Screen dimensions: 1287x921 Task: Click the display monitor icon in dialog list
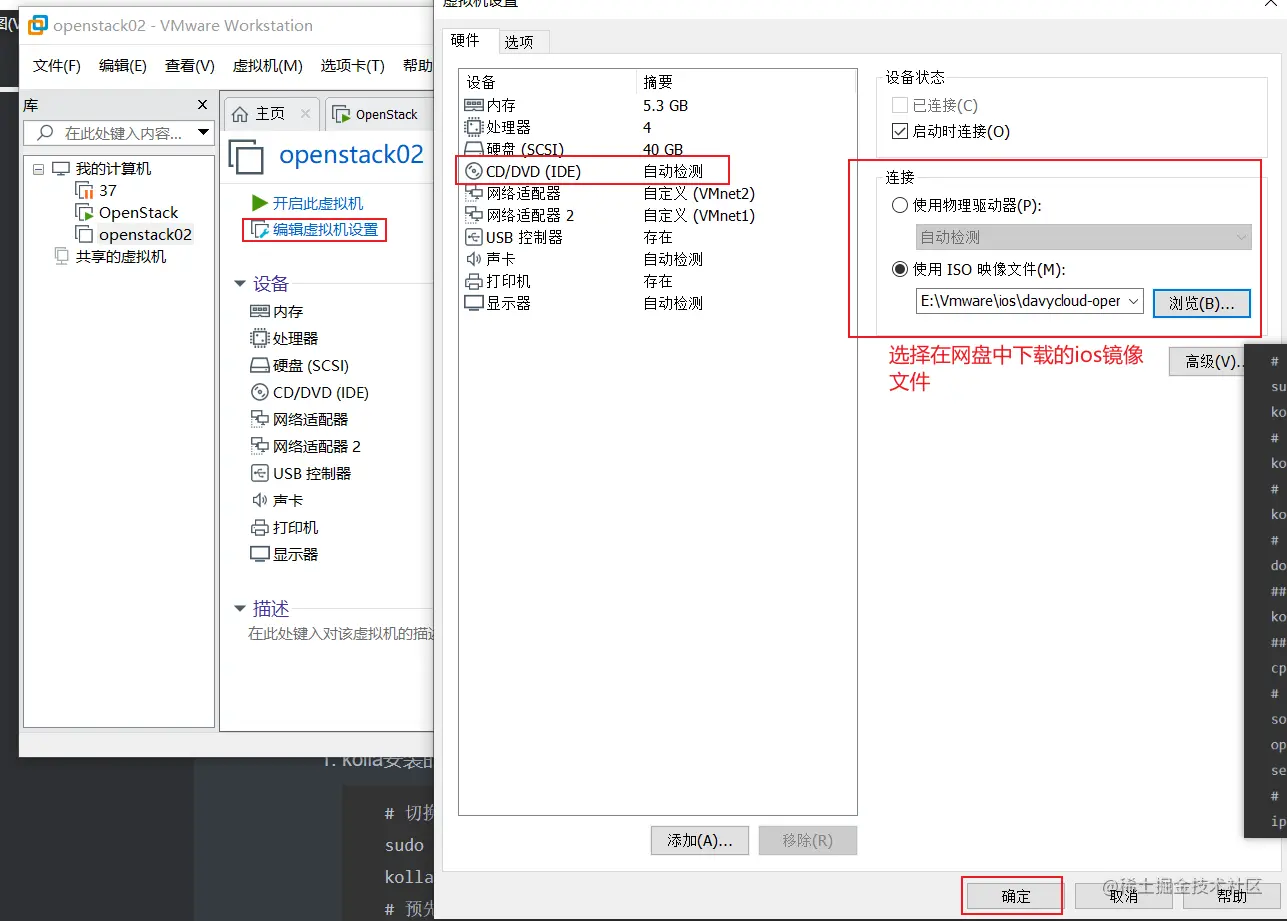474,303
